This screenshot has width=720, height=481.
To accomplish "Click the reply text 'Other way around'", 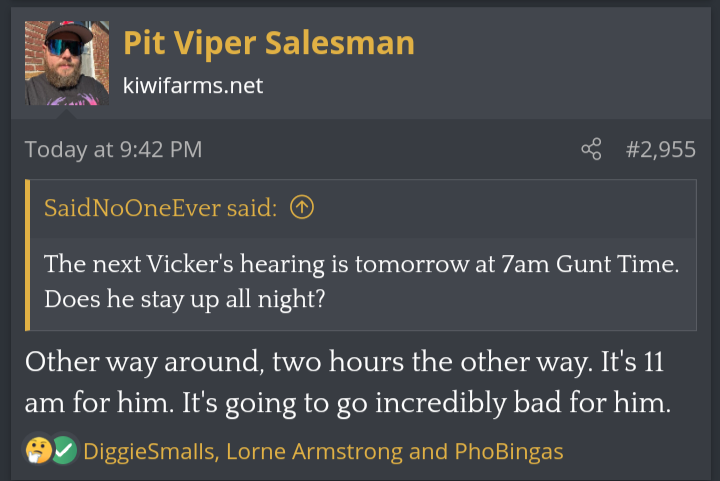I will point(144,362).
